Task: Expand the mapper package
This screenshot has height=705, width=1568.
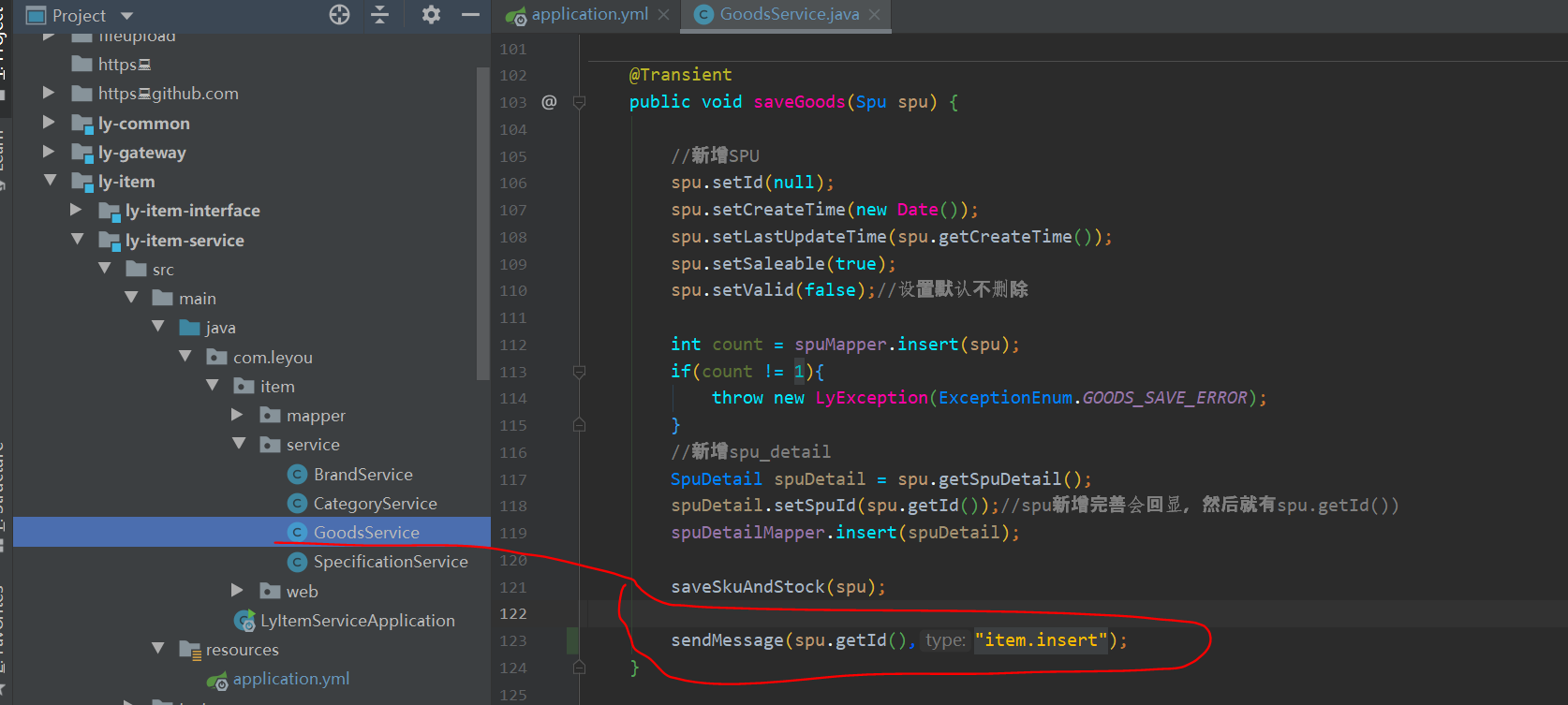Action: tap(237, 414)
